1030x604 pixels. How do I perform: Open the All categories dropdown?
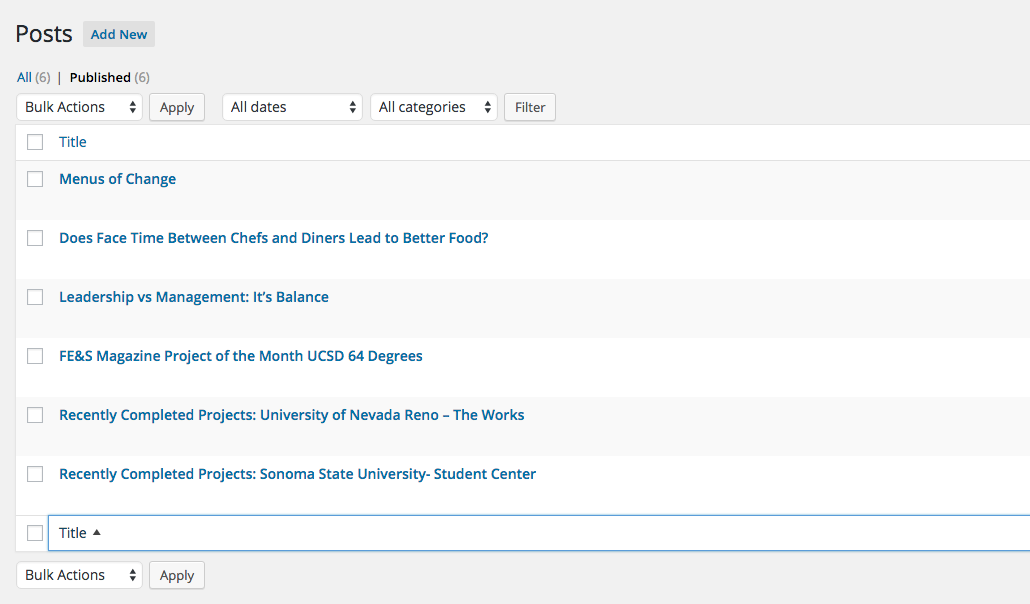pyautogui.click(x=433, y=107)
